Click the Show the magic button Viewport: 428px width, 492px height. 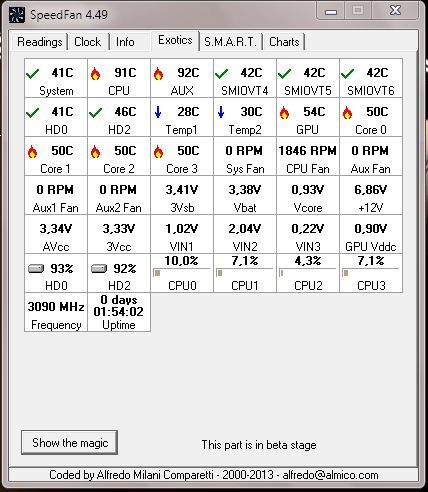70,443
